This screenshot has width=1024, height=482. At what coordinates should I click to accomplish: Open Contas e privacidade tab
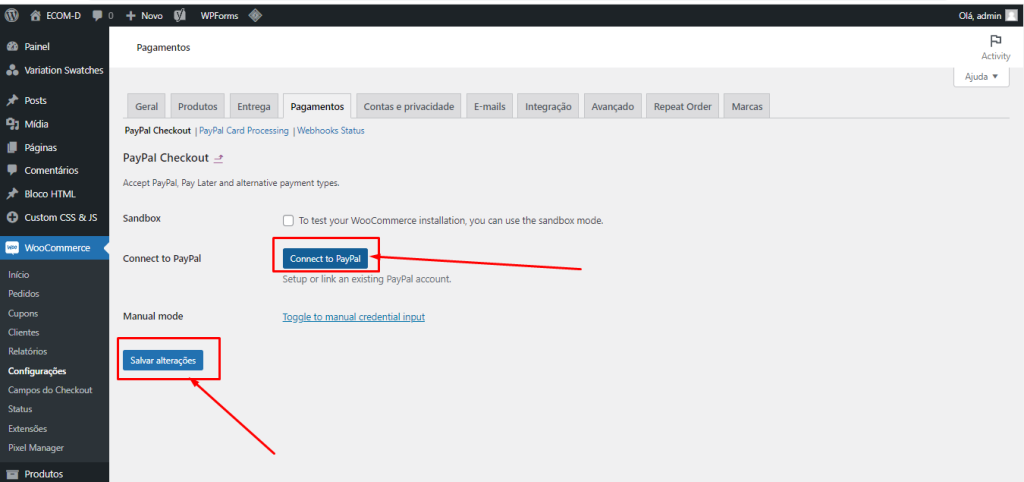409,106
